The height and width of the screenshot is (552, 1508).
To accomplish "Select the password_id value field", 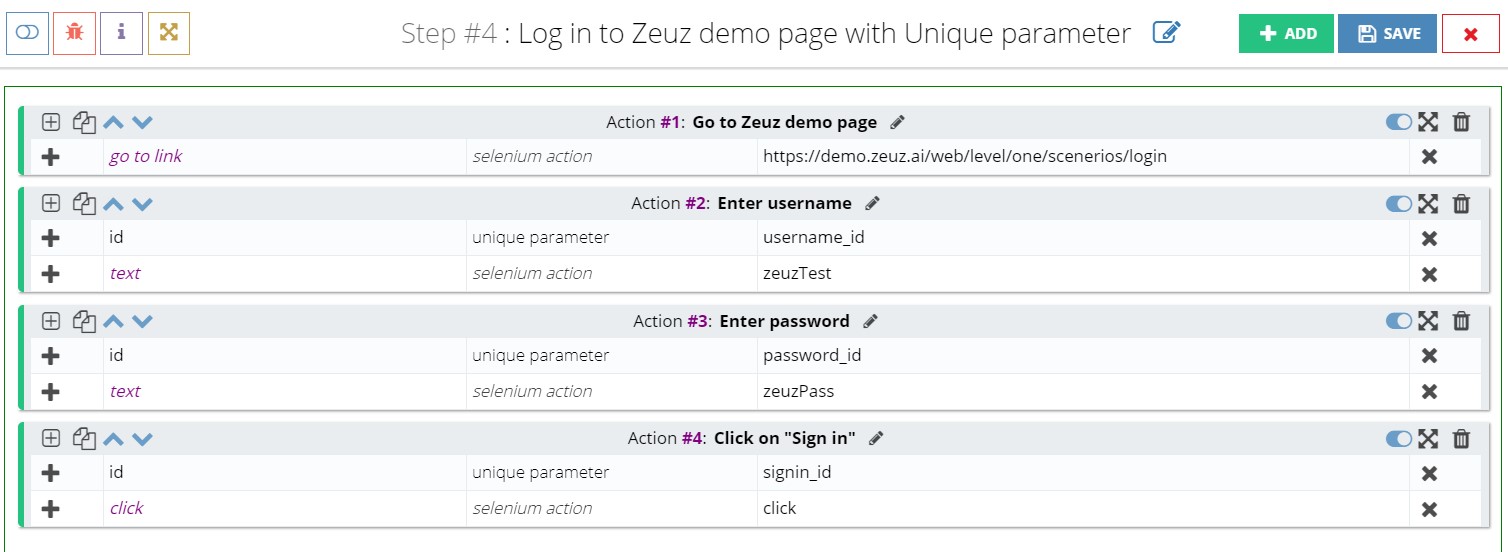I will click(1081, 355).
